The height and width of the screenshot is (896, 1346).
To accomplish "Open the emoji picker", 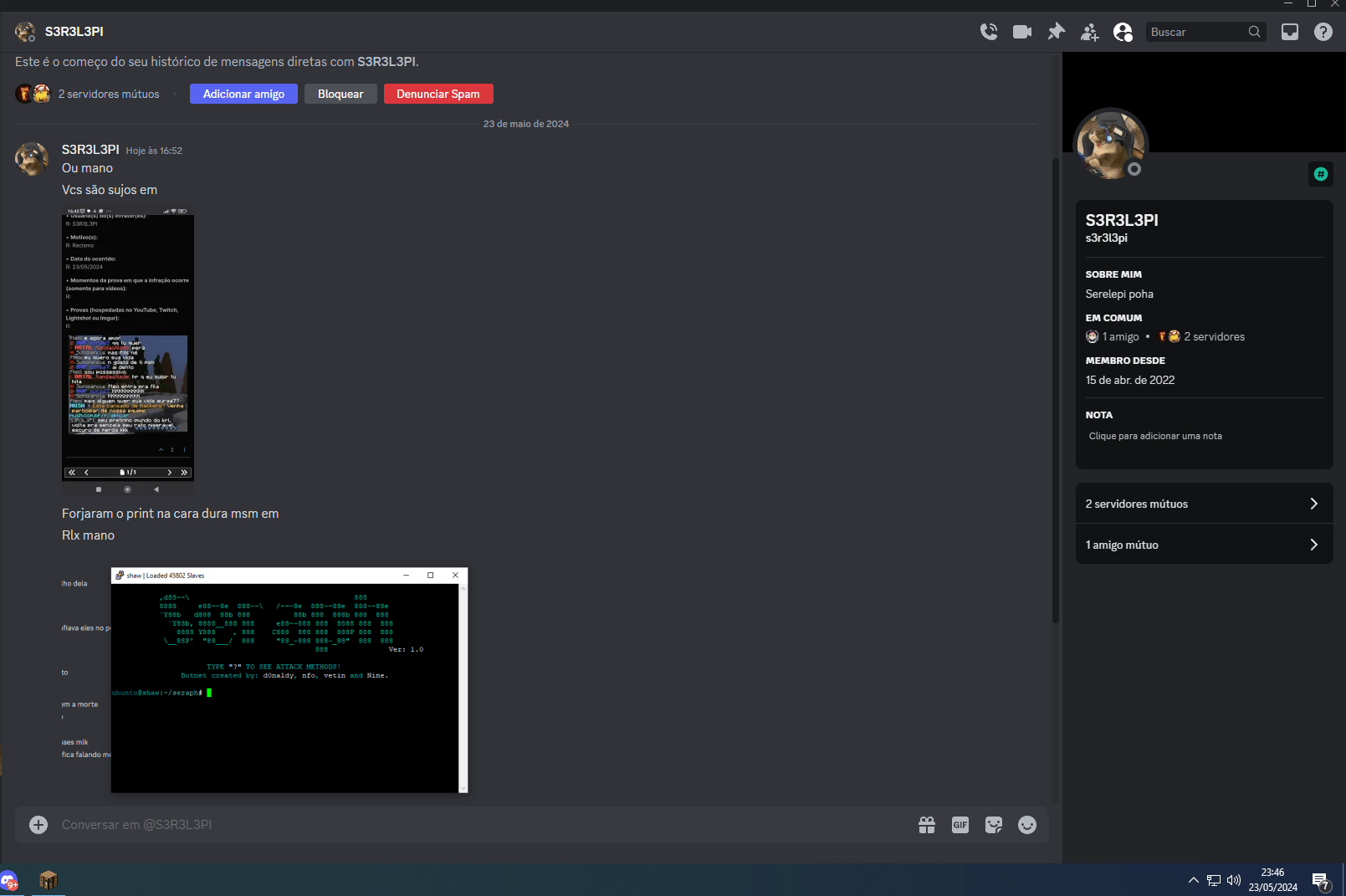I will 1027,825.
